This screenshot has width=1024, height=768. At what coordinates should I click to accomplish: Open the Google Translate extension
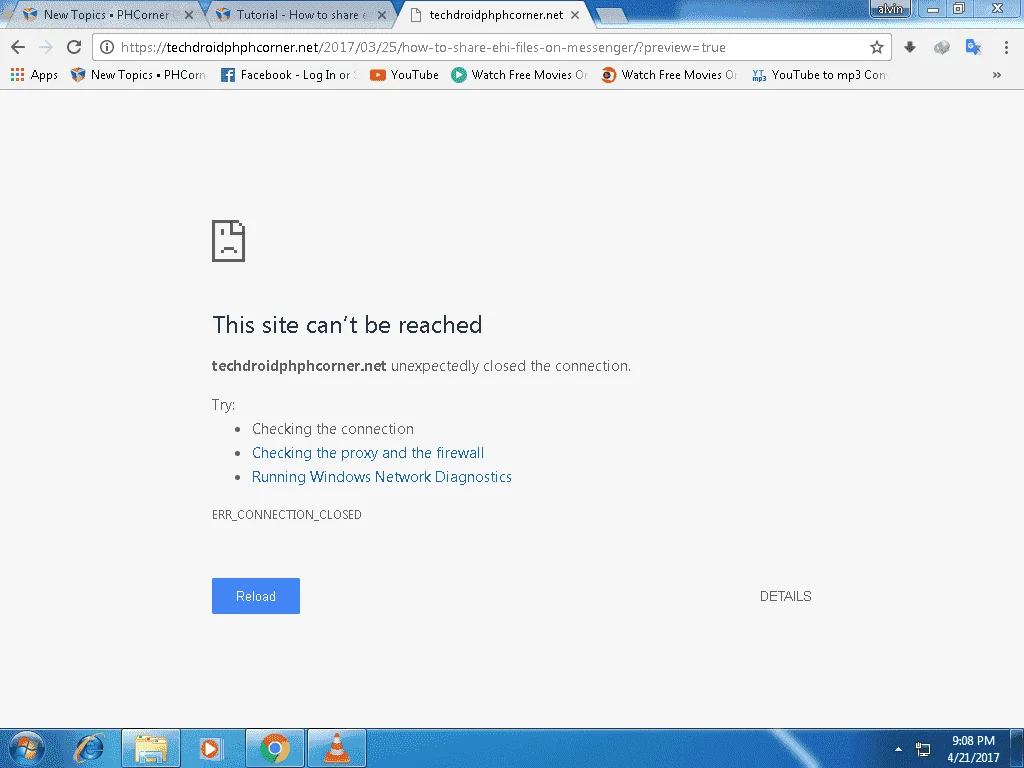pos(974,47)
